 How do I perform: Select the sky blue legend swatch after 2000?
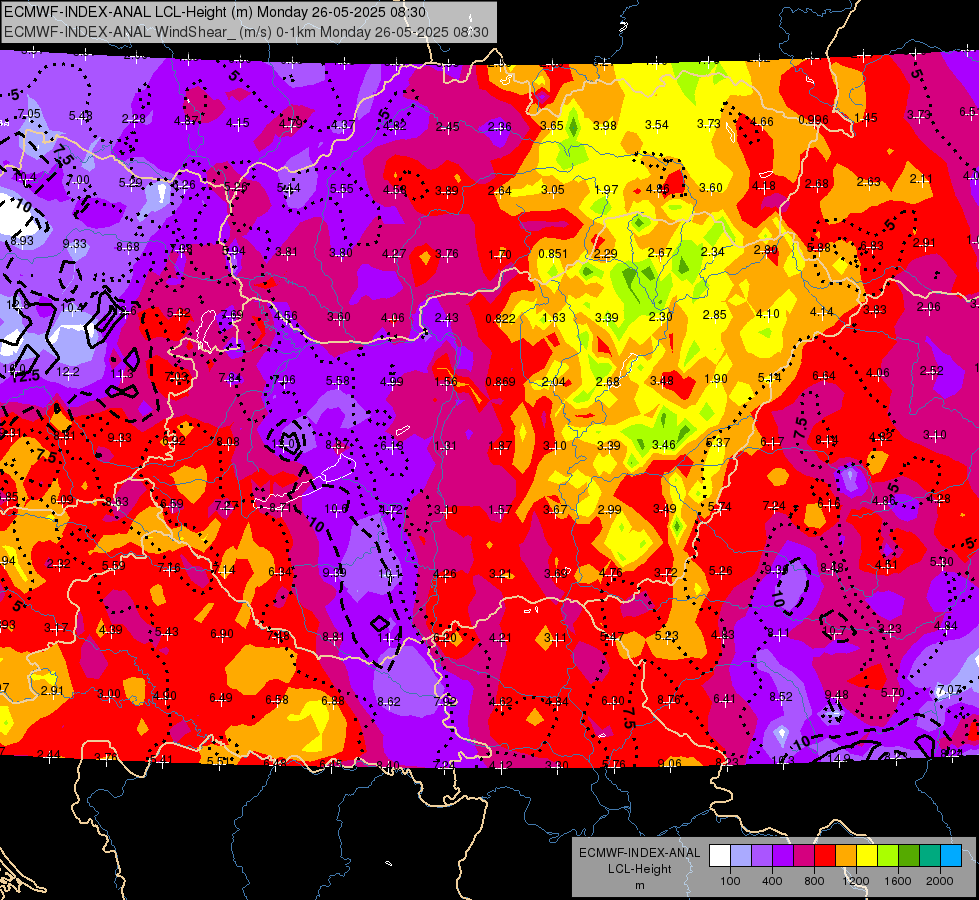pyautogui.click(x=952, y=856)
